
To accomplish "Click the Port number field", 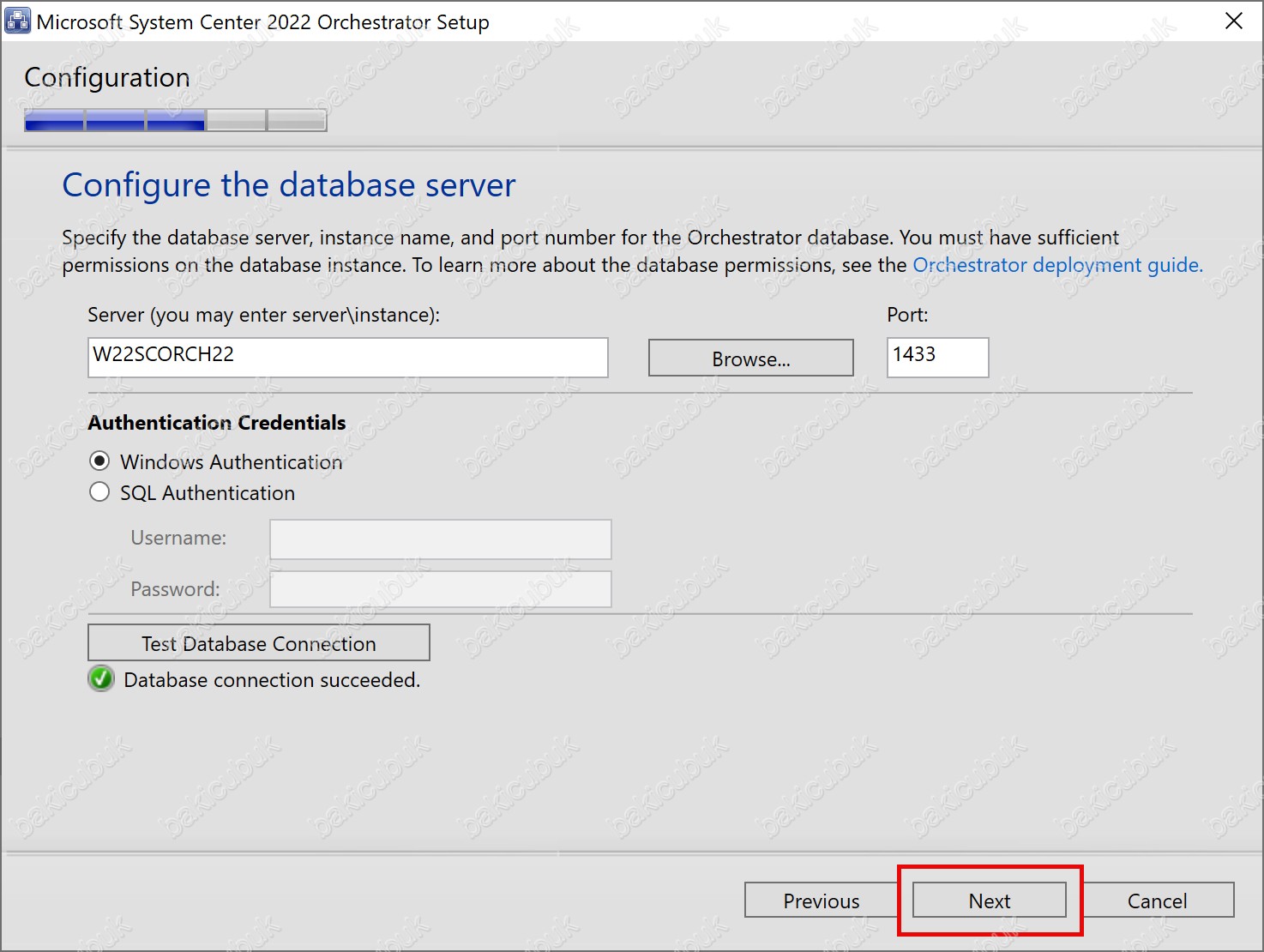I will pos(938,358).
